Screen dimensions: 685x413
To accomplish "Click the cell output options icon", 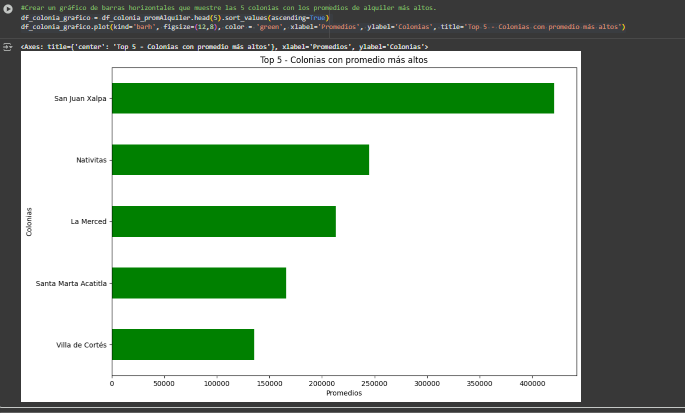I will (x=8, y=46).
